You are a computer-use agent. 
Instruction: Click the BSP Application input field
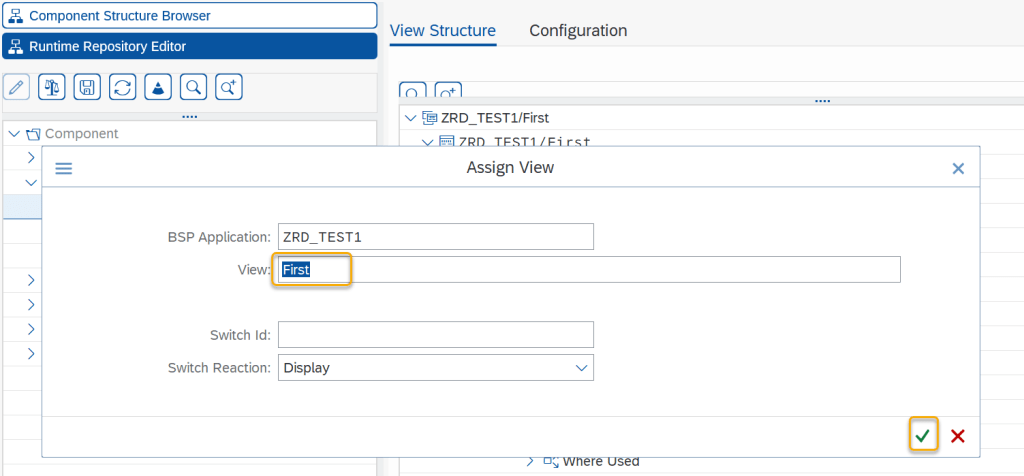click(435, 237)
